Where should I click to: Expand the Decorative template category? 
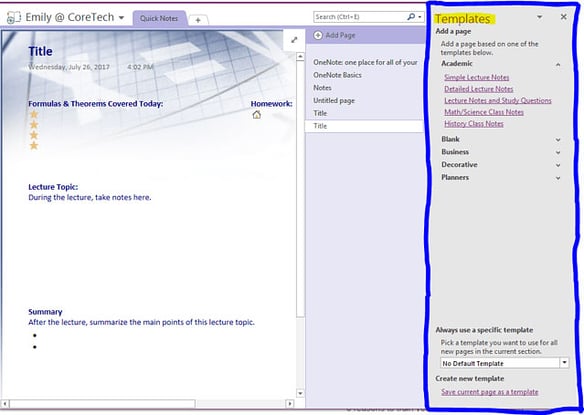[x=558, y=165]
